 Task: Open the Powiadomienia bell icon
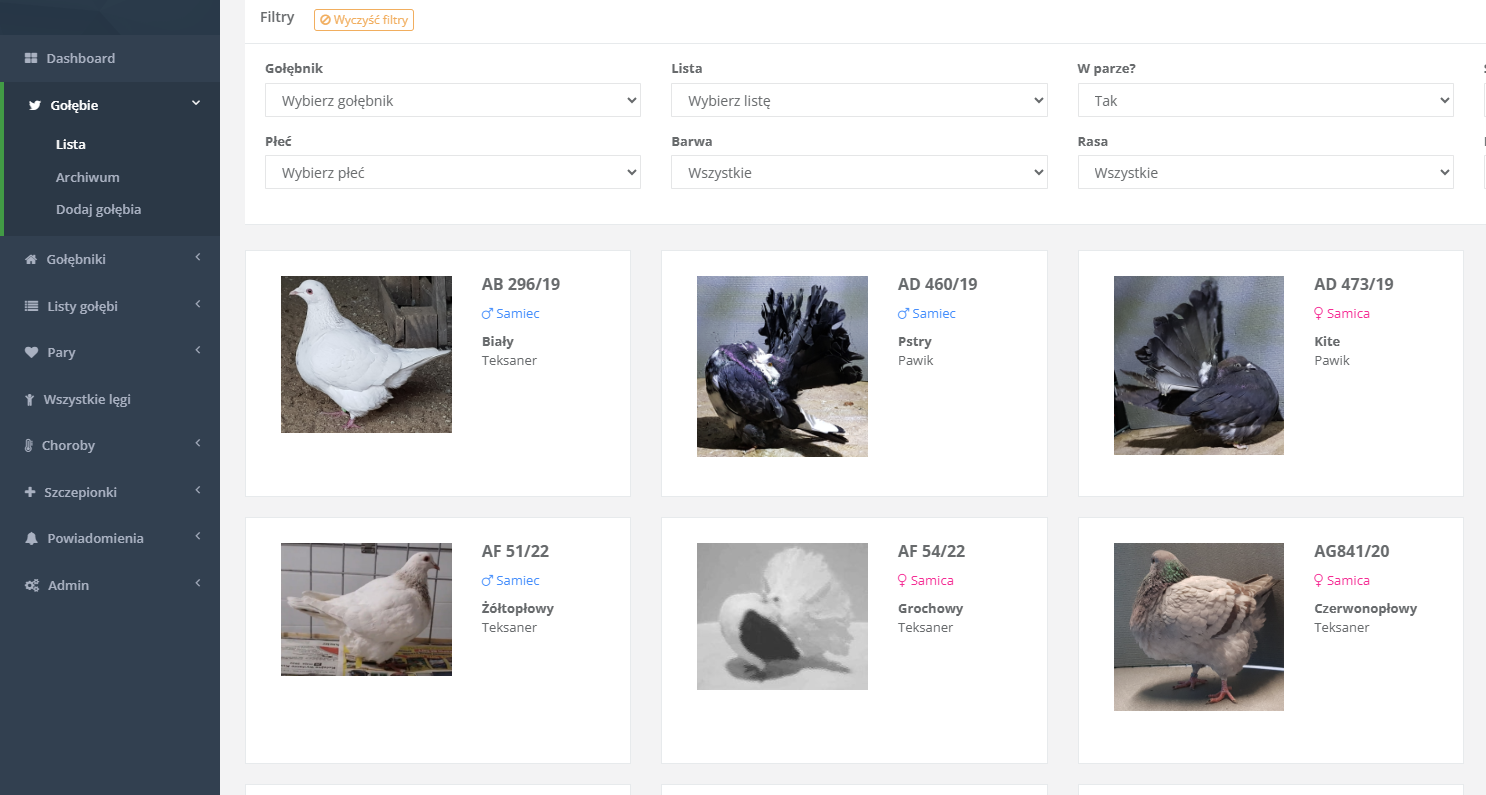coord(29,538)
